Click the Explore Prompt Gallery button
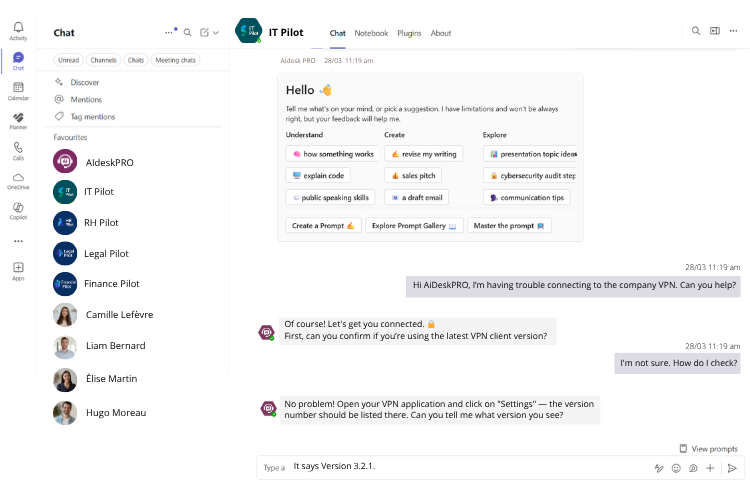The height and width of the screenshot is (500, 750). click(414, 226)
